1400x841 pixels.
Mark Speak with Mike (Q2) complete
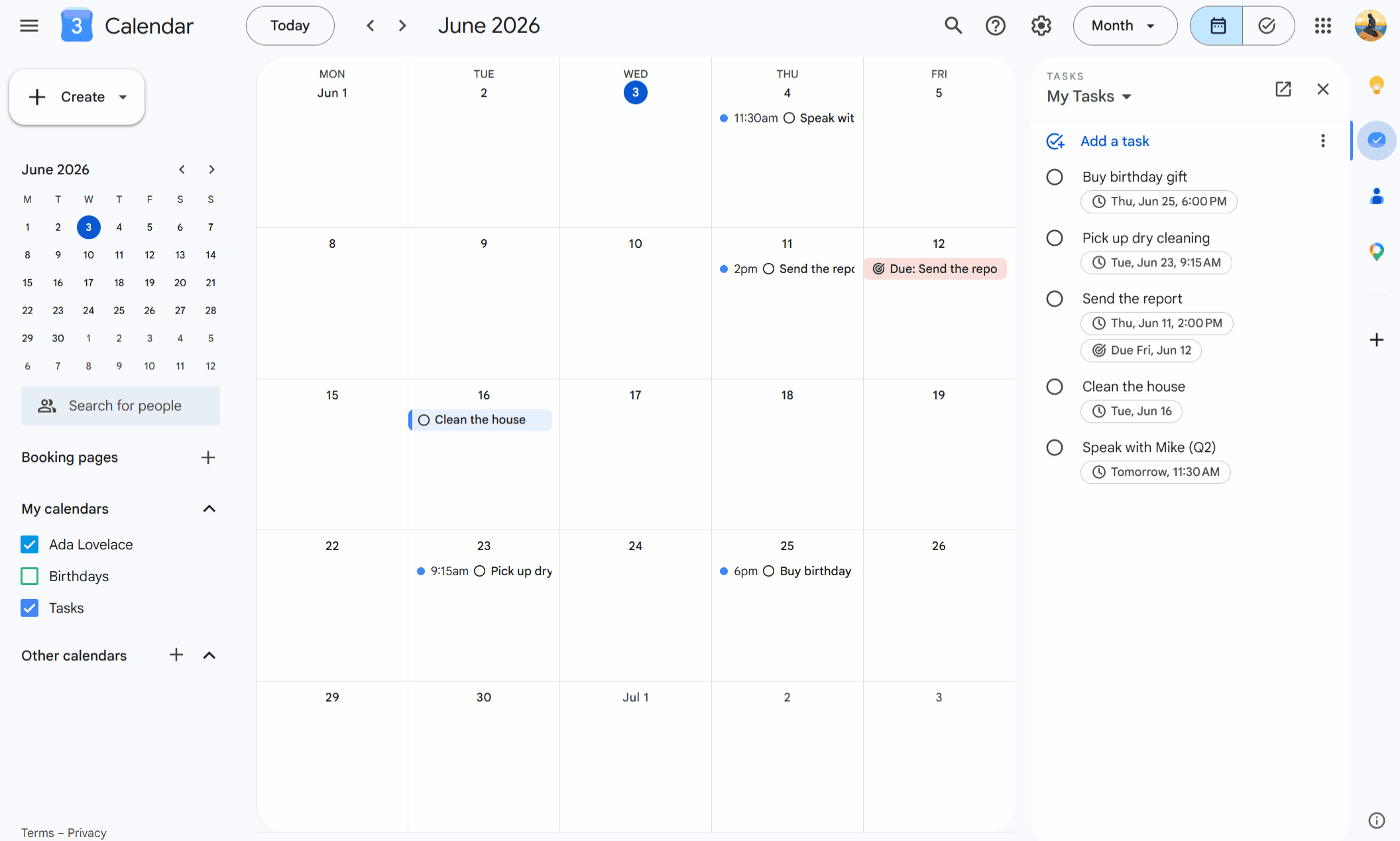1055,447
